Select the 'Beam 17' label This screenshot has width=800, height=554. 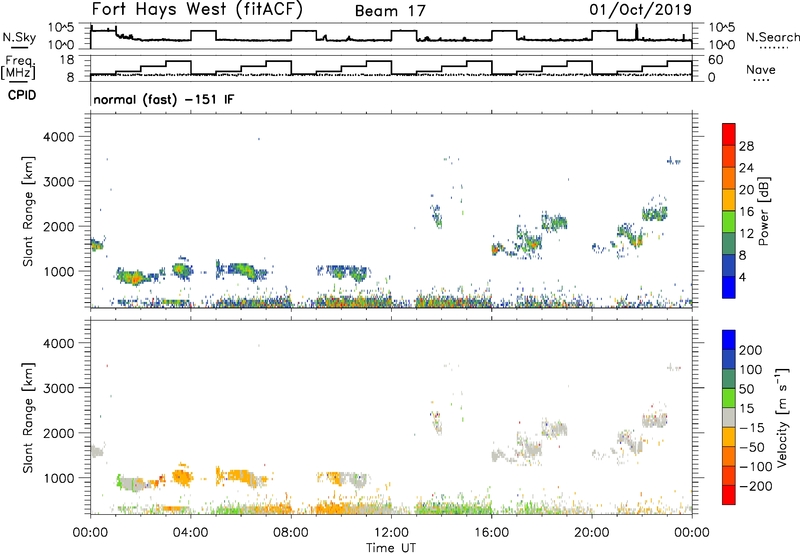[x=390, y=11]
